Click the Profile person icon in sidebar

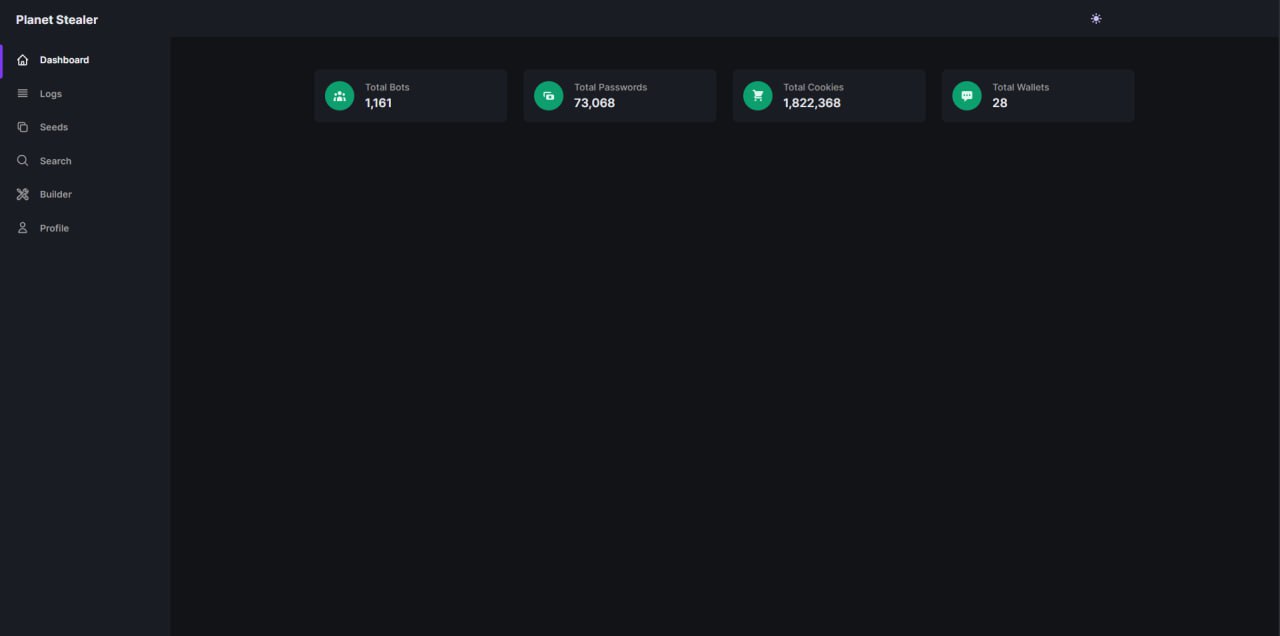[23, 228]
